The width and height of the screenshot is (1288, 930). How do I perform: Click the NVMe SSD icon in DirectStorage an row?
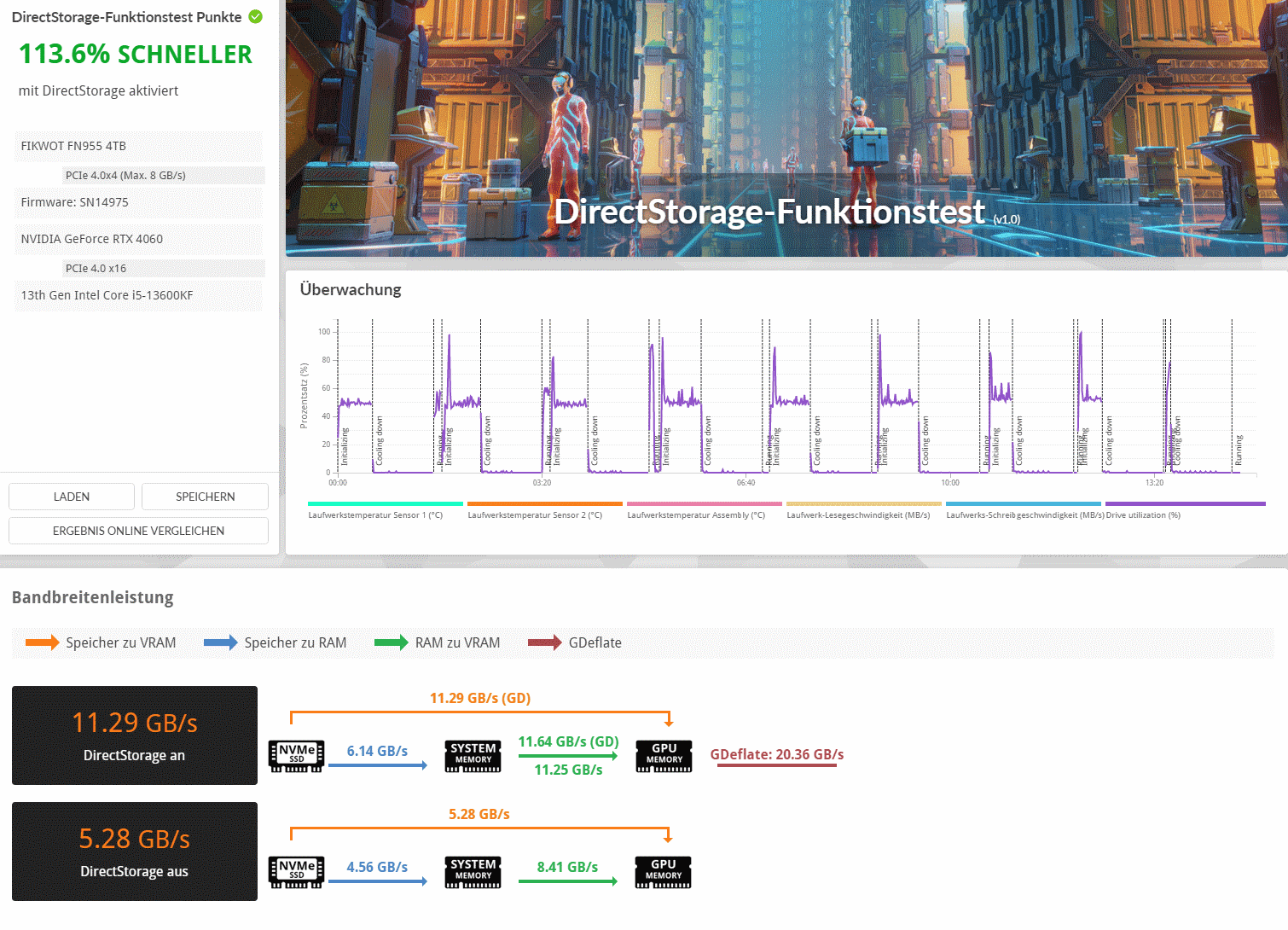pos(296,756)
